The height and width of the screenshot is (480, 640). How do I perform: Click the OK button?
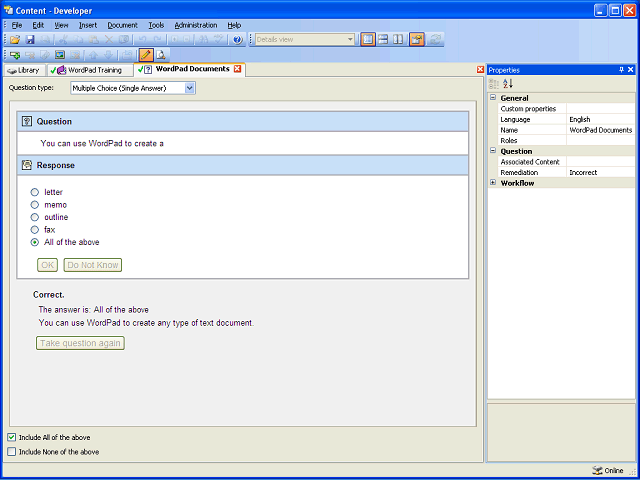point(47,265)
